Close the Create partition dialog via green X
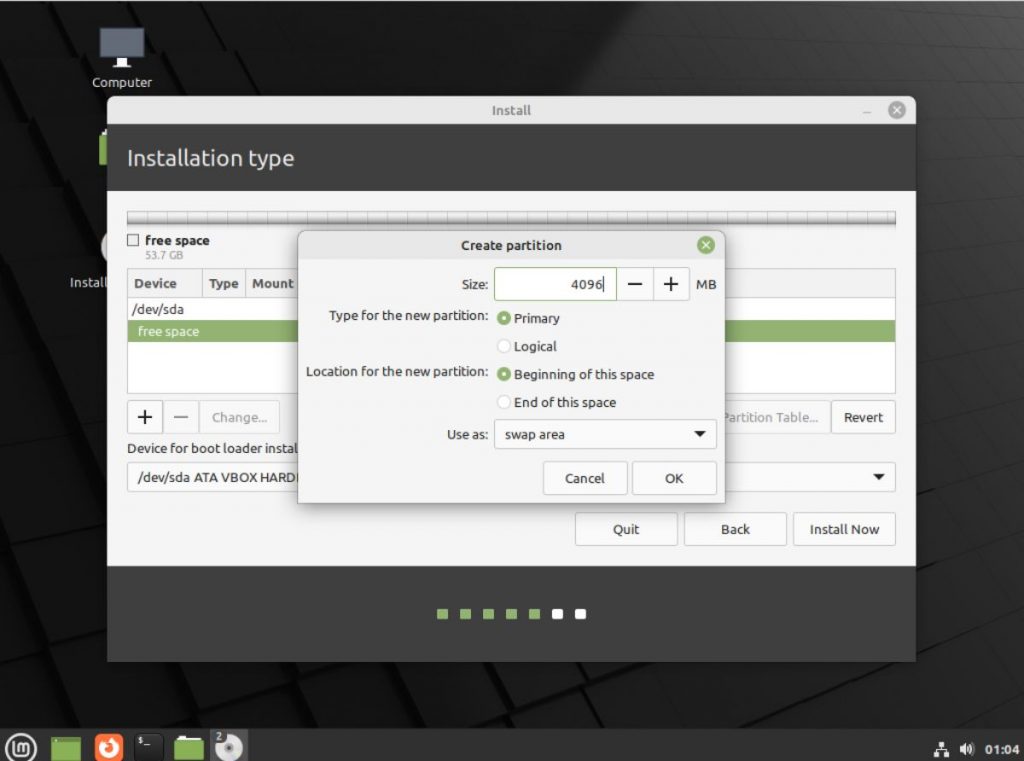The height and width of the screenshot is (761, 1024). coord(705,245)
